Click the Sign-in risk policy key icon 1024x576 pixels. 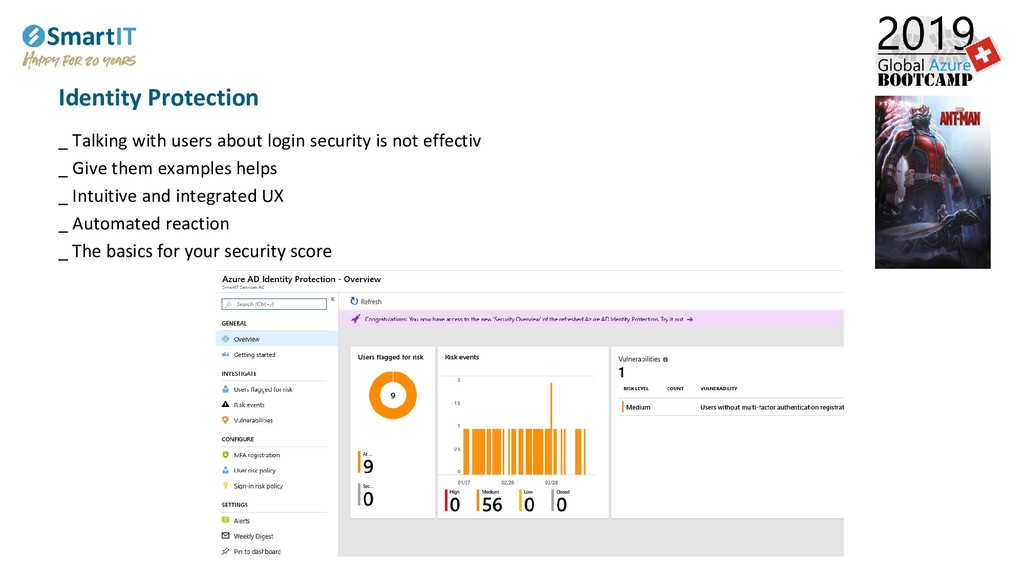tap(225, 486)
